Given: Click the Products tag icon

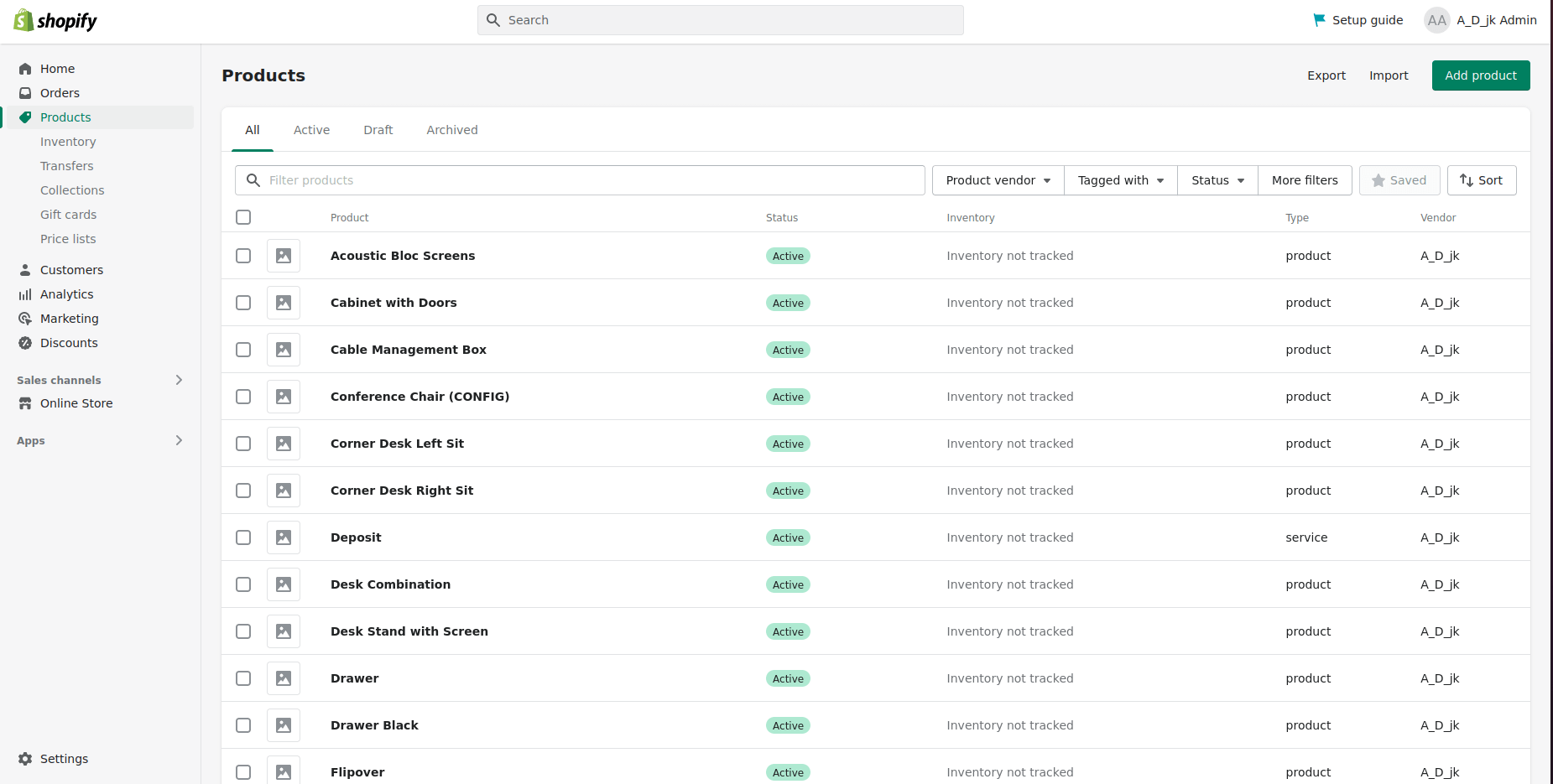Looking at the screenshot, I should [25, 117].
